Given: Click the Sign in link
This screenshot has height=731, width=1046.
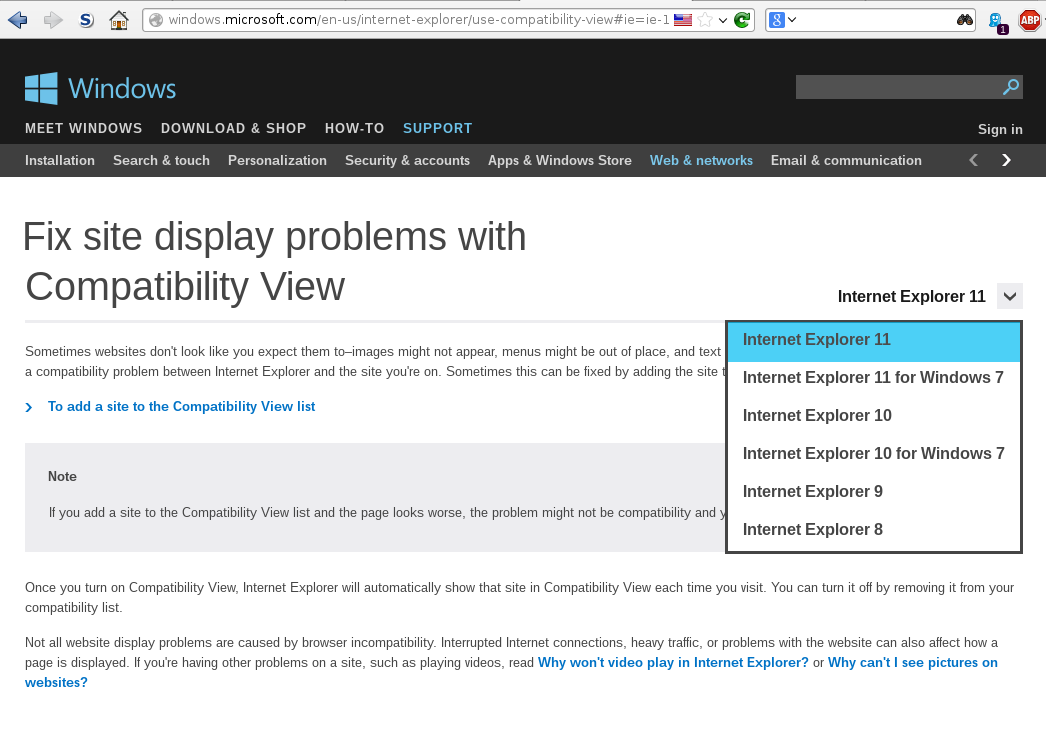Looking at the screenshot, I should [1000, 129].
